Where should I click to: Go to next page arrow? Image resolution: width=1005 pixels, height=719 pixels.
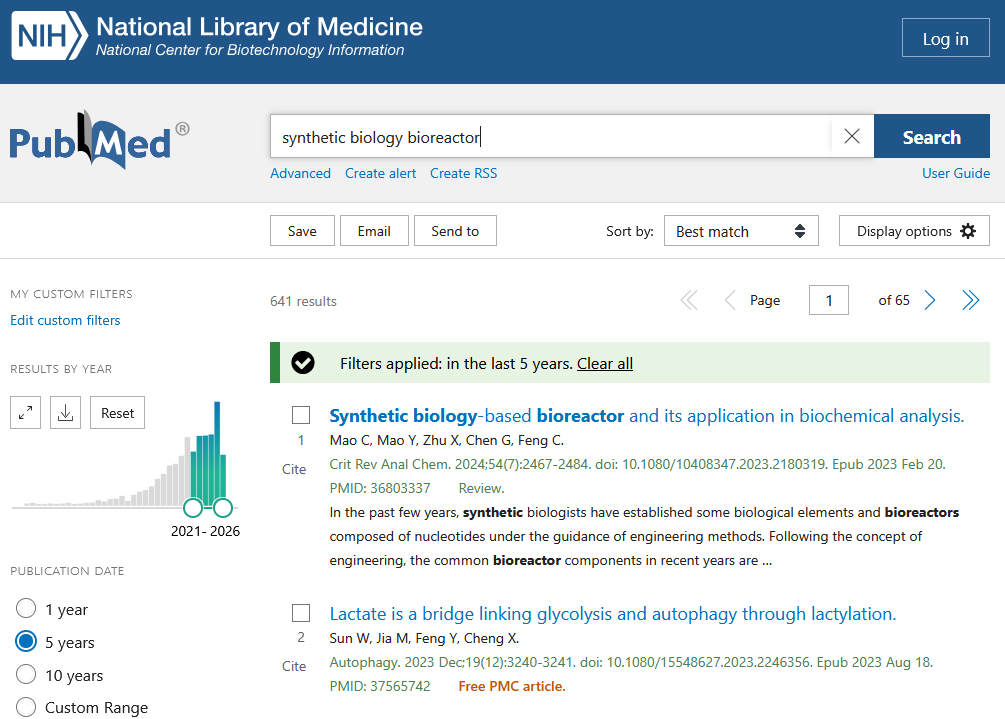coord(930,300)
